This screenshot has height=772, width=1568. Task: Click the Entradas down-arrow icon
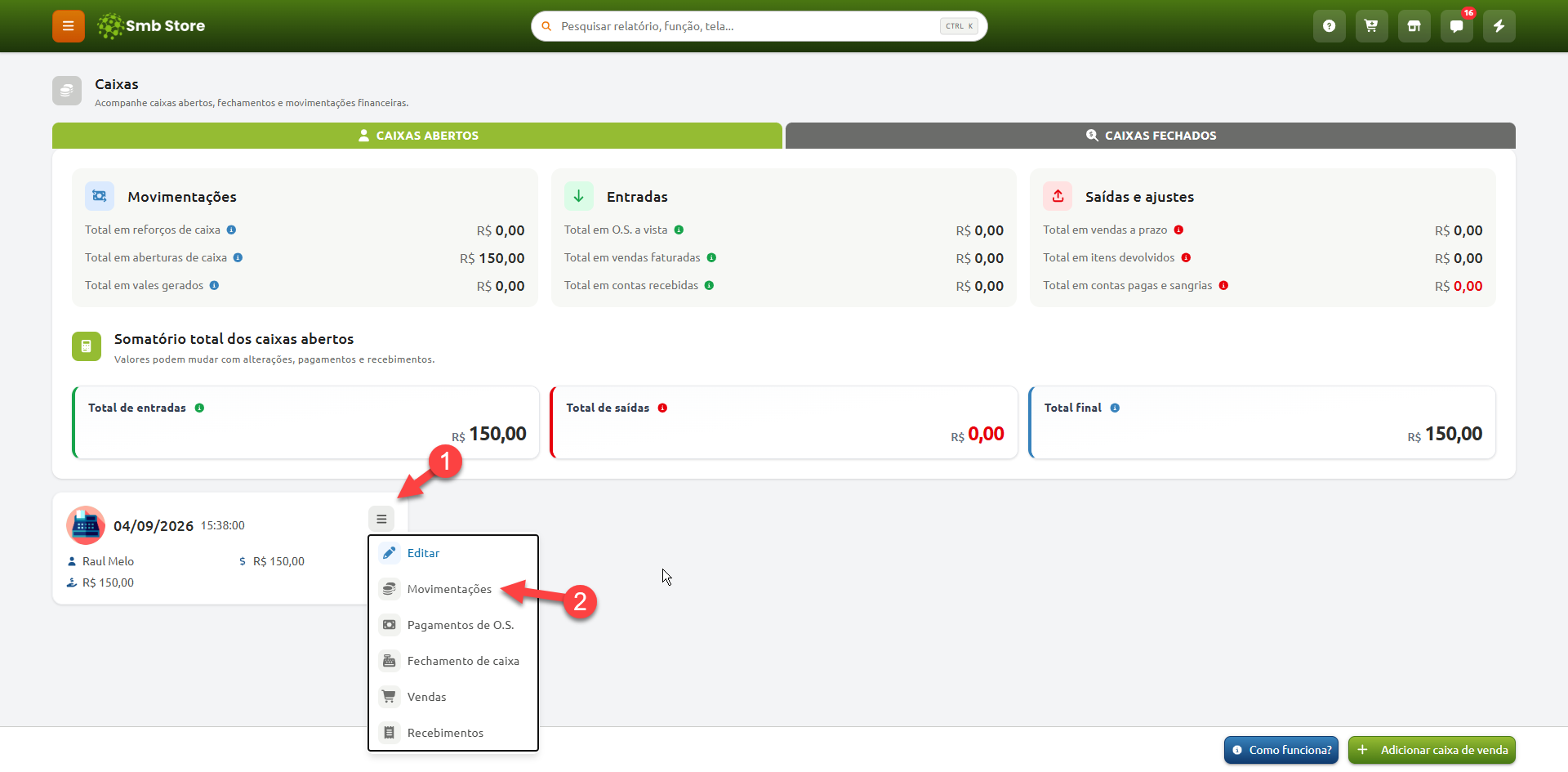click(x=579, y=196)
